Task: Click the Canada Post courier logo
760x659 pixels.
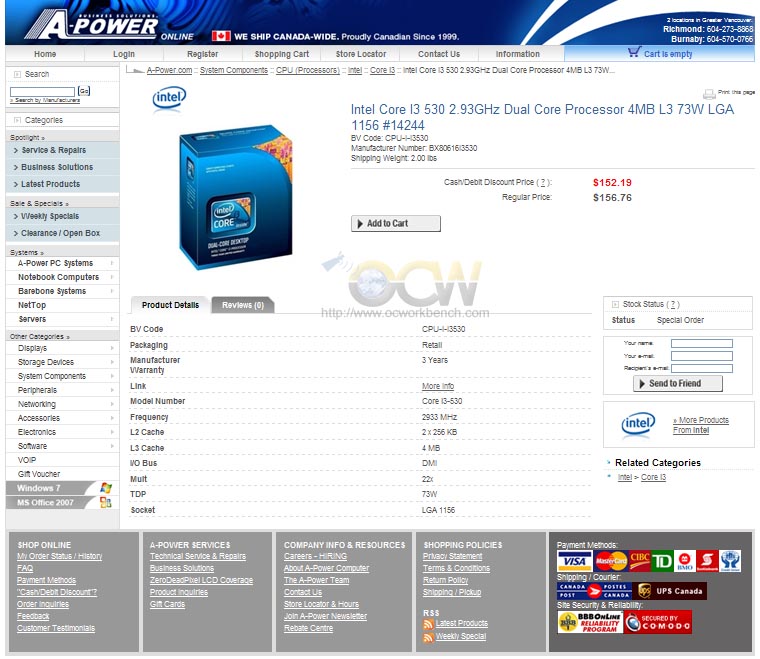Action: click(594, 591)
